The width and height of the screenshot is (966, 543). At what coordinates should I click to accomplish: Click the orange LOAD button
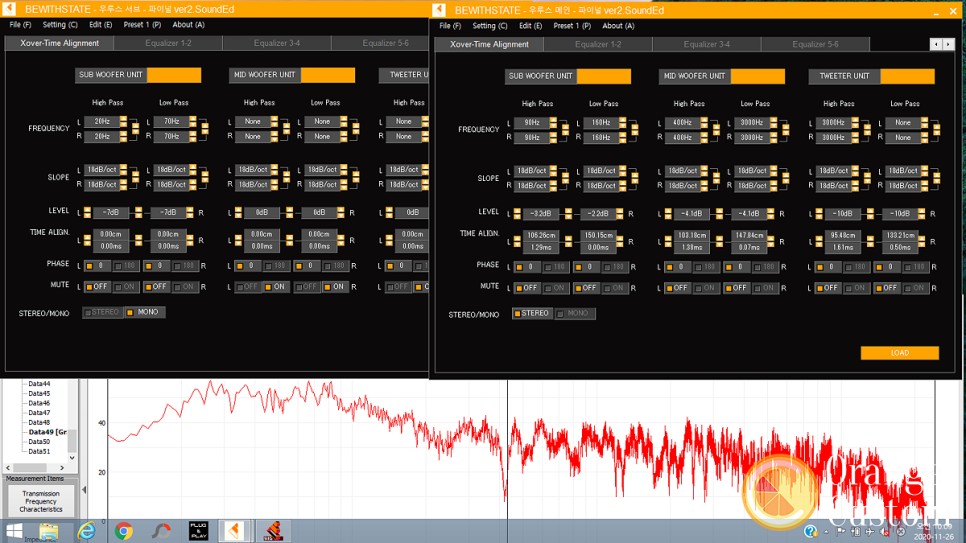click(899, 353)
